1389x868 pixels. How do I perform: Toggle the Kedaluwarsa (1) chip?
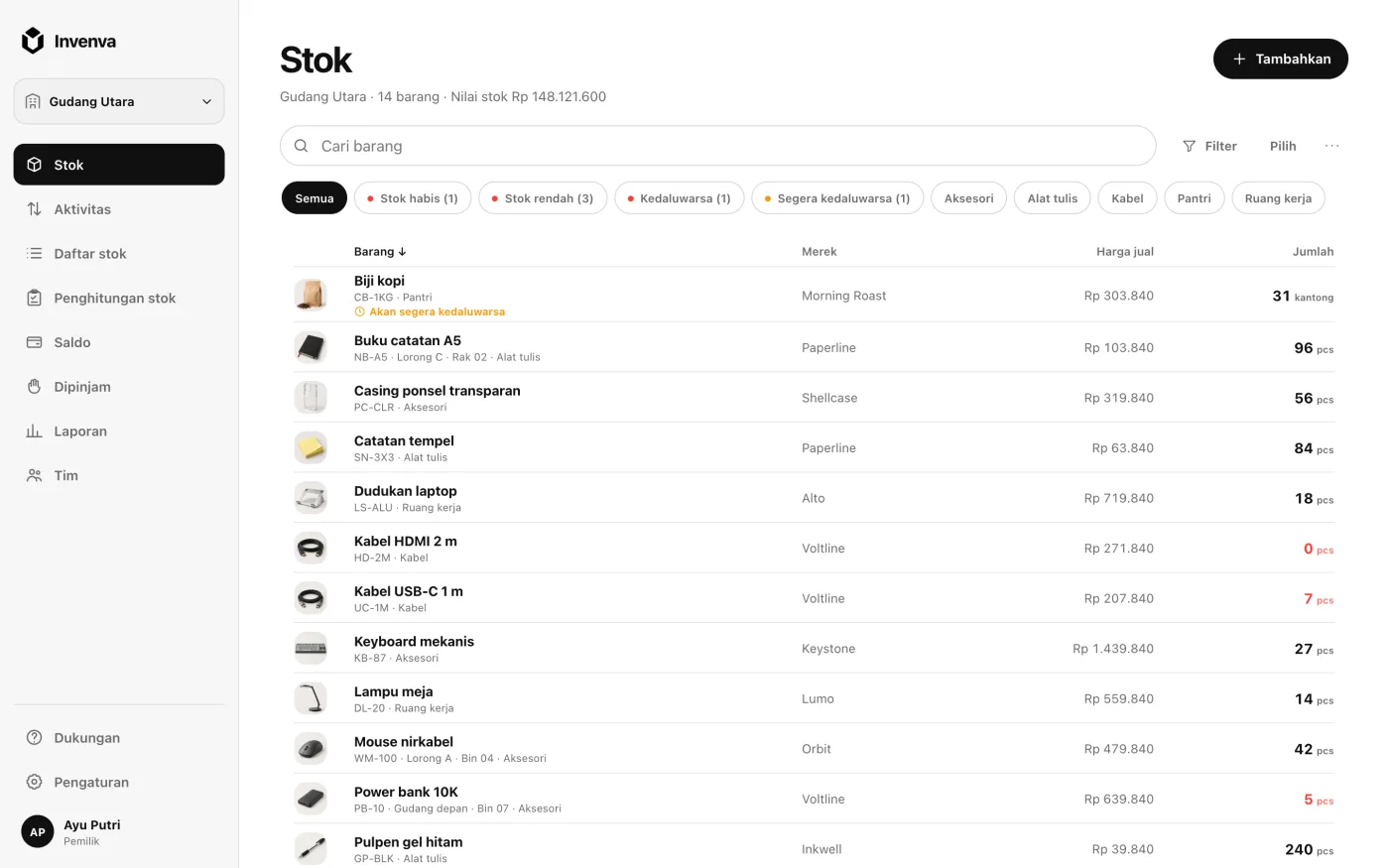(x=680, y=198)
